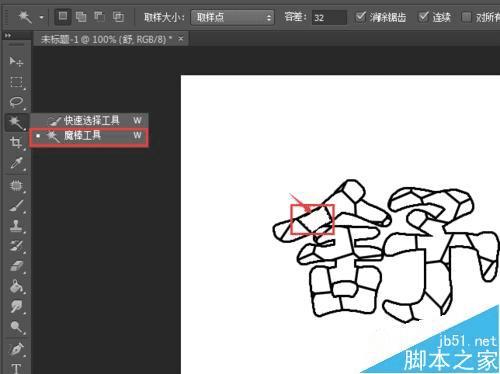Select the Rectangular Marquee tool
The image size is (500, 374).
pos(16,82)
